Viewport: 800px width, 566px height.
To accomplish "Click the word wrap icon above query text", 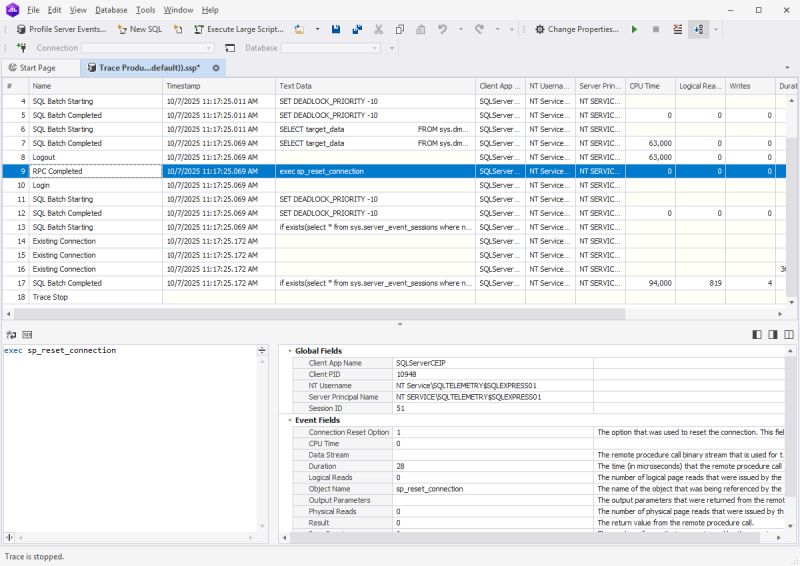I will pyautogui.click(x=11, y=335).
